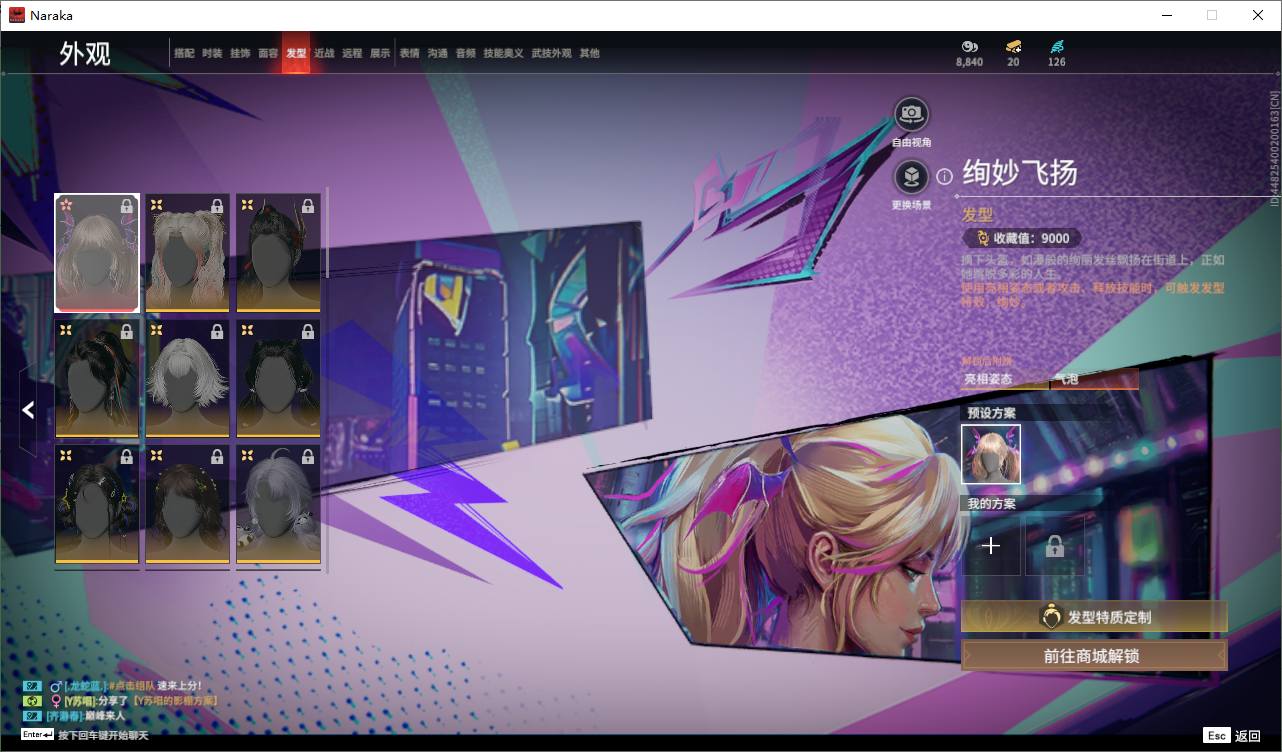Image resolution: width=1282 pixels, height=752 pixels.
Task: Click the 更换场景 scene change icon
Action: coord(911,177)
